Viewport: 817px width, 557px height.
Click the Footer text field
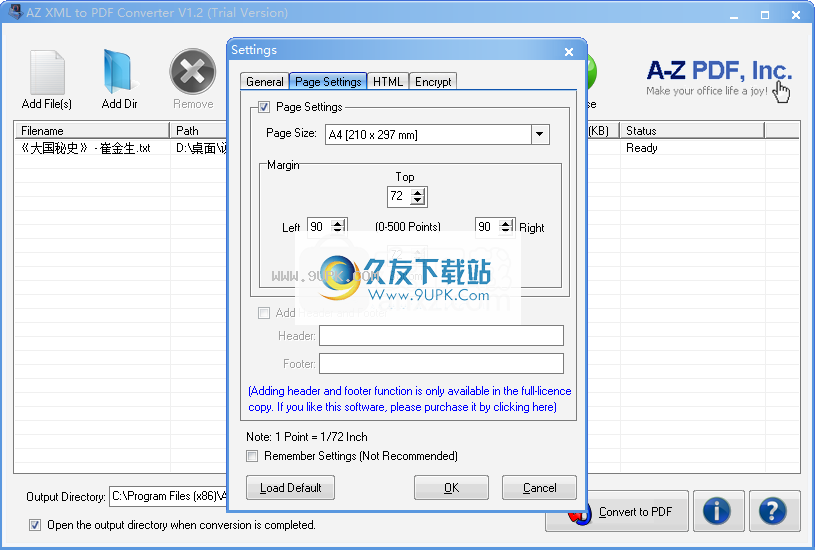[441, 364]
